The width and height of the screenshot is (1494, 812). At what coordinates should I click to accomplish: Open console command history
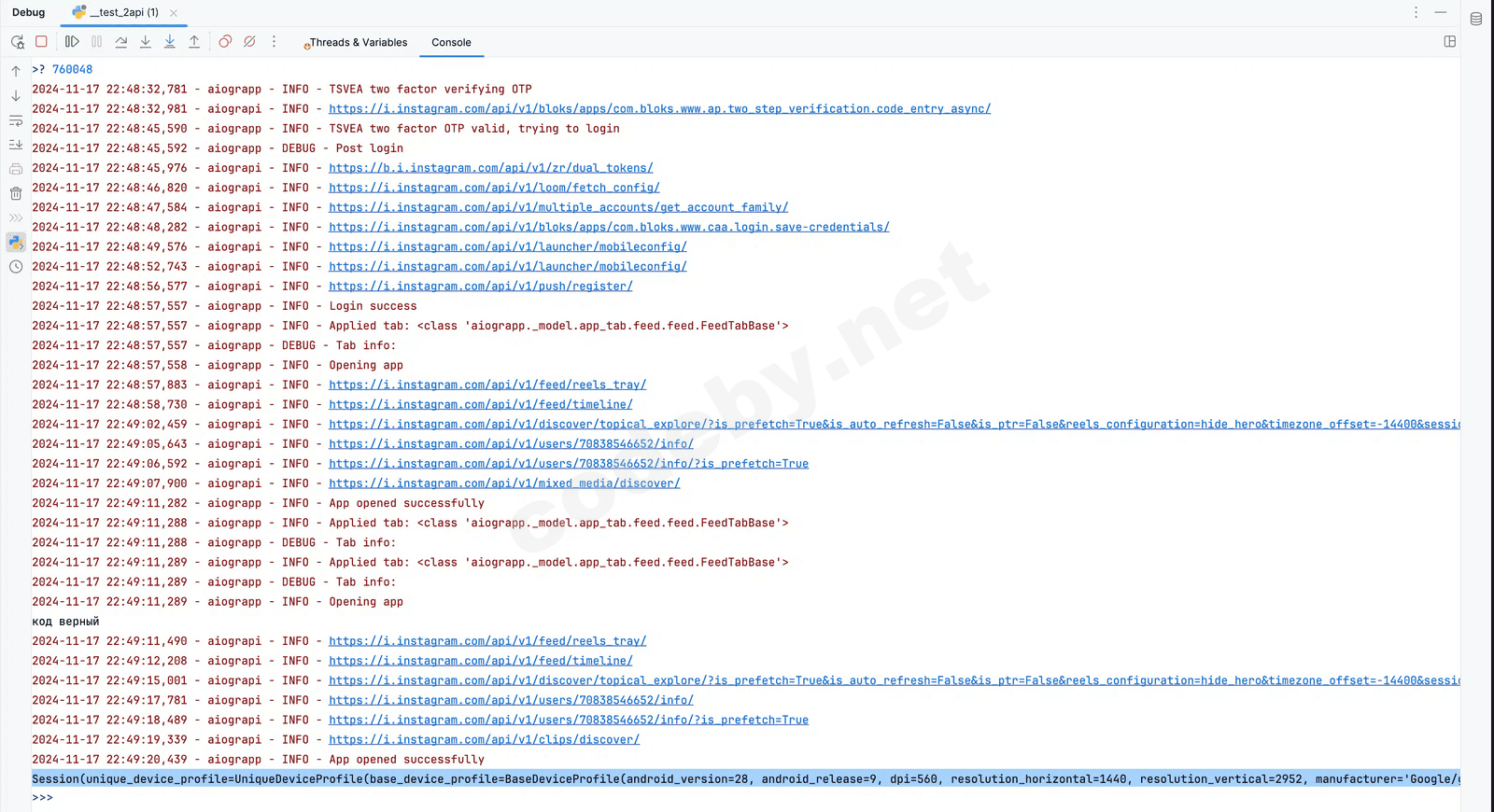16,267
